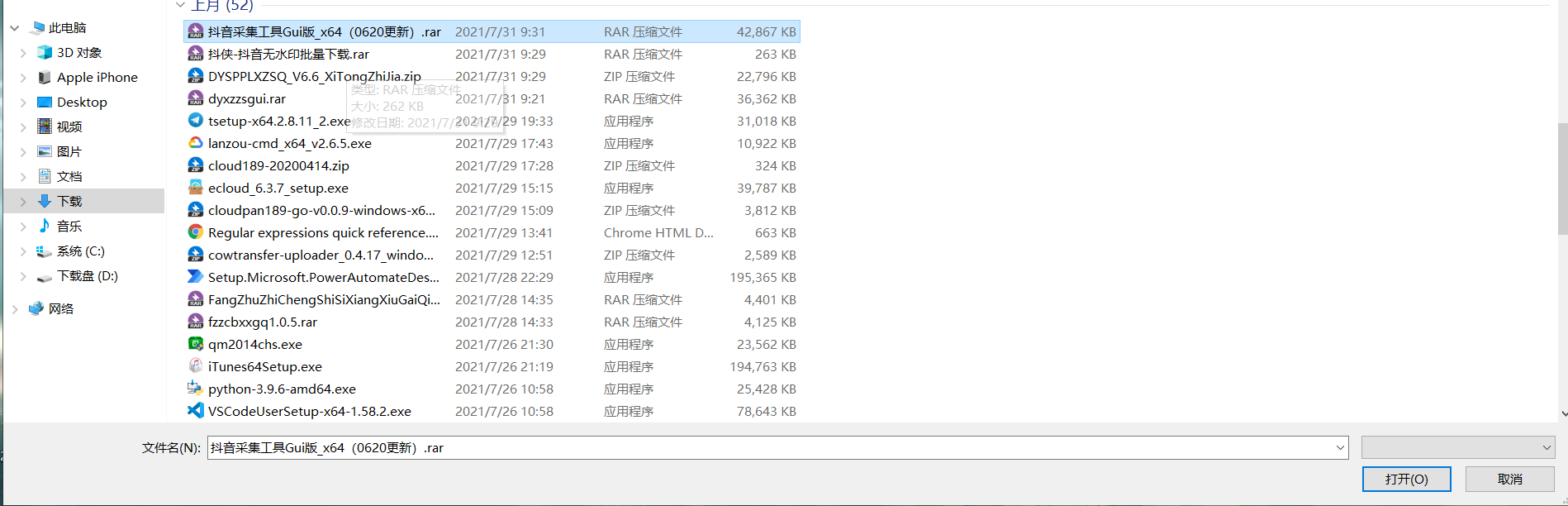Click the VS Code icon beside VSCodeUserSetup-x64-1.58.2.exe

(x=195, y=411)
